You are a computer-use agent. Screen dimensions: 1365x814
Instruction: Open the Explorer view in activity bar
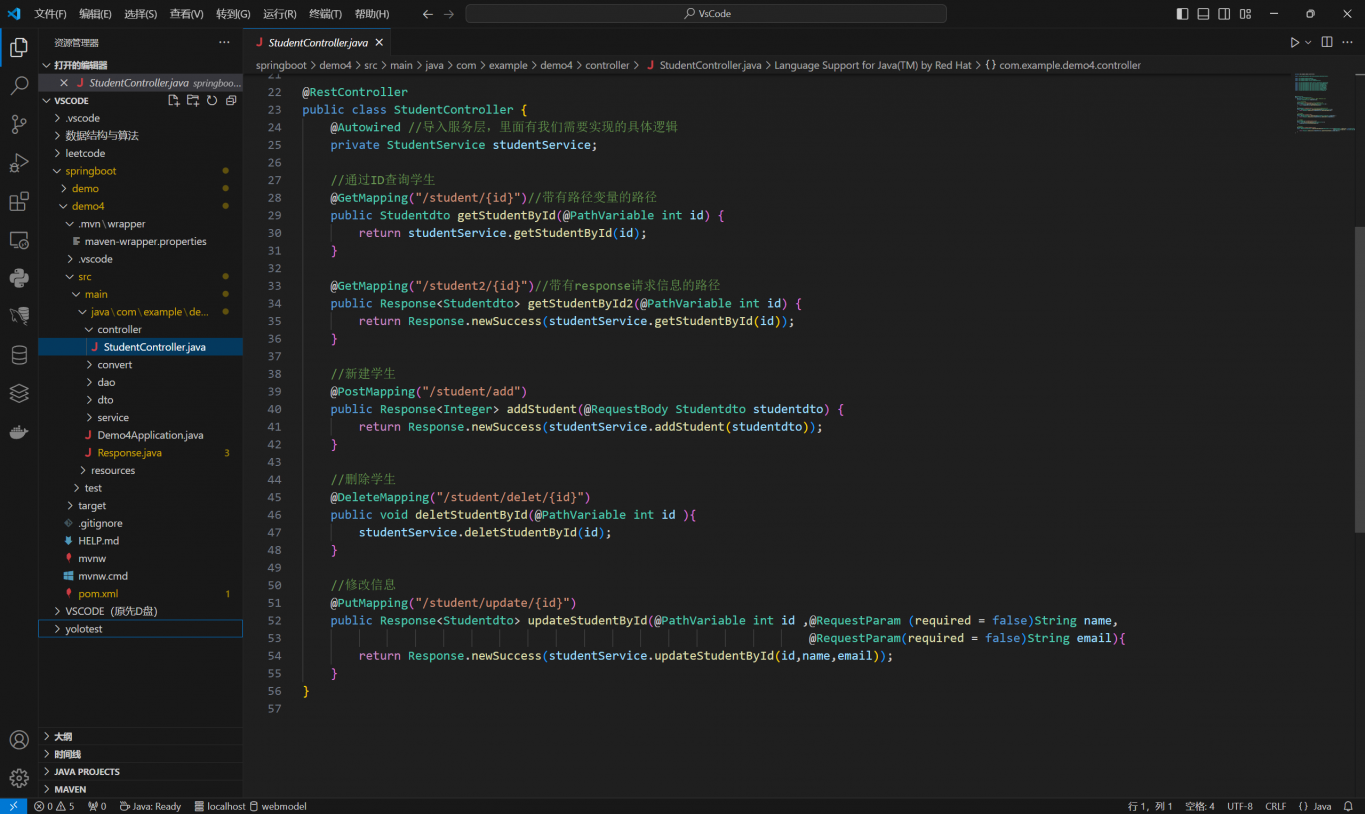[19, 47]
